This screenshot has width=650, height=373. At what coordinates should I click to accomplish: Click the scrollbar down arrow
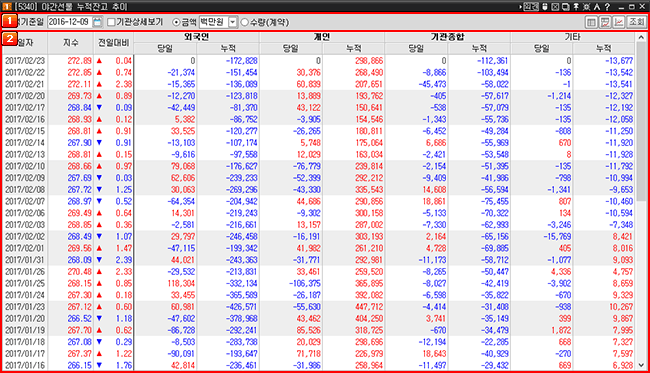[x=641, y=365]
